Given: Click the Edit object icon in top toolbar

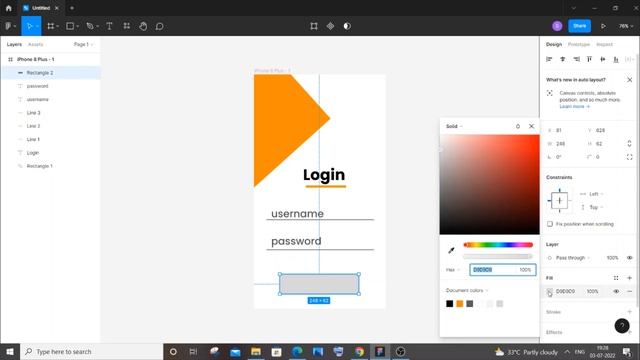Looking at the screenshot, I should pyautogui.click(x=314, y=26).
